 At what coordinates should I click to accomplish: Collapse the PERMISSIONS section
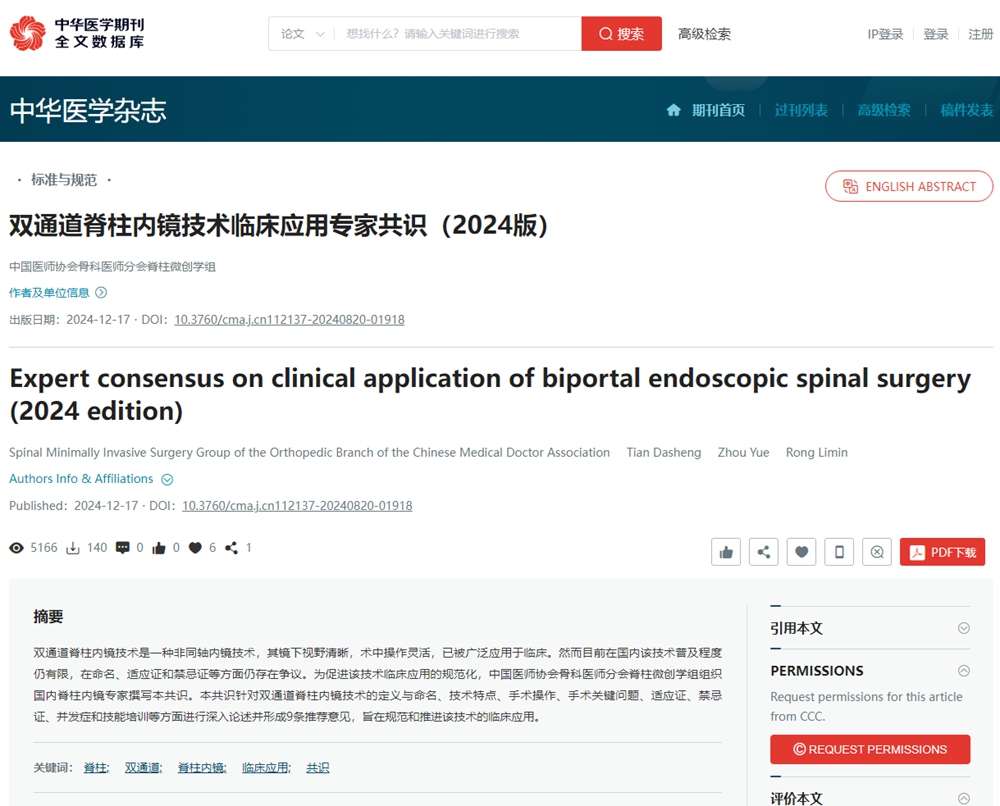pos(964,671)
